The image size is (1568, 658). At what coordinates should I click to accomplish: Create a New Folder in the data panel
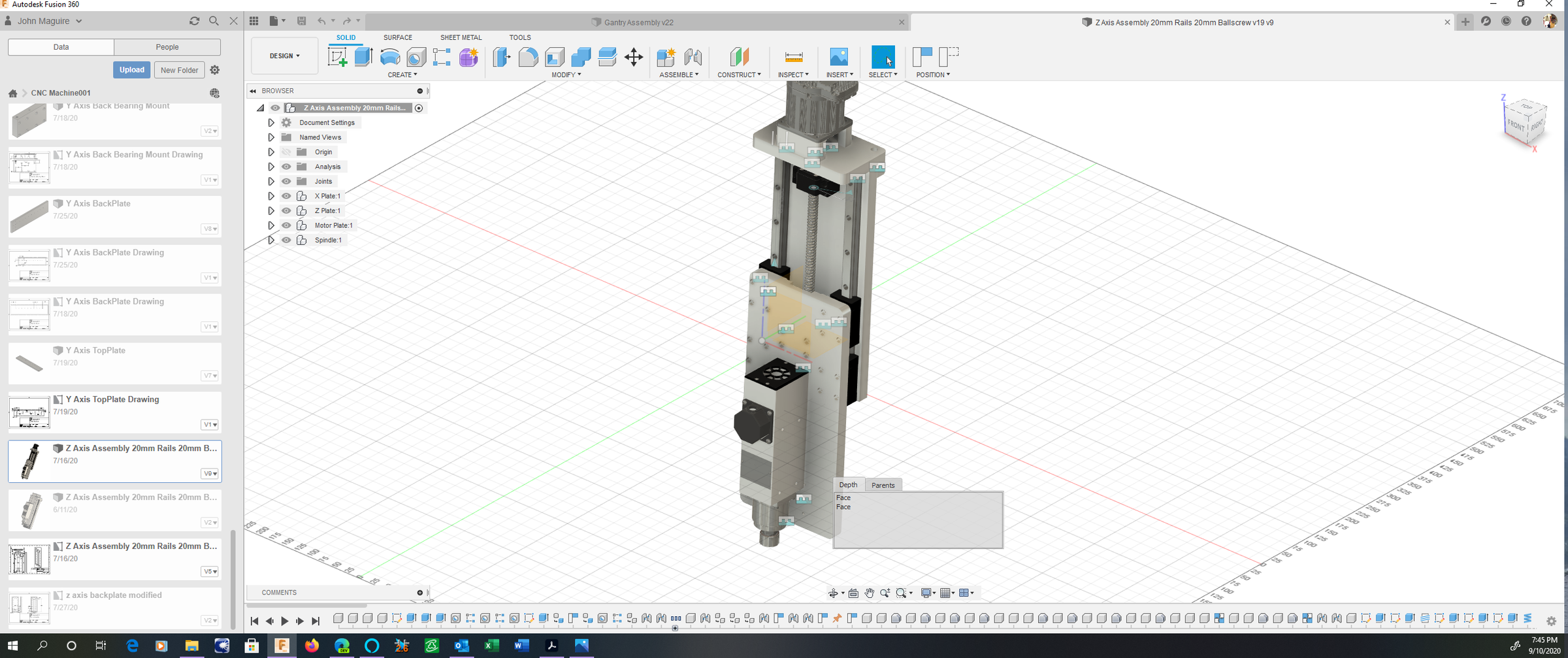179,70
